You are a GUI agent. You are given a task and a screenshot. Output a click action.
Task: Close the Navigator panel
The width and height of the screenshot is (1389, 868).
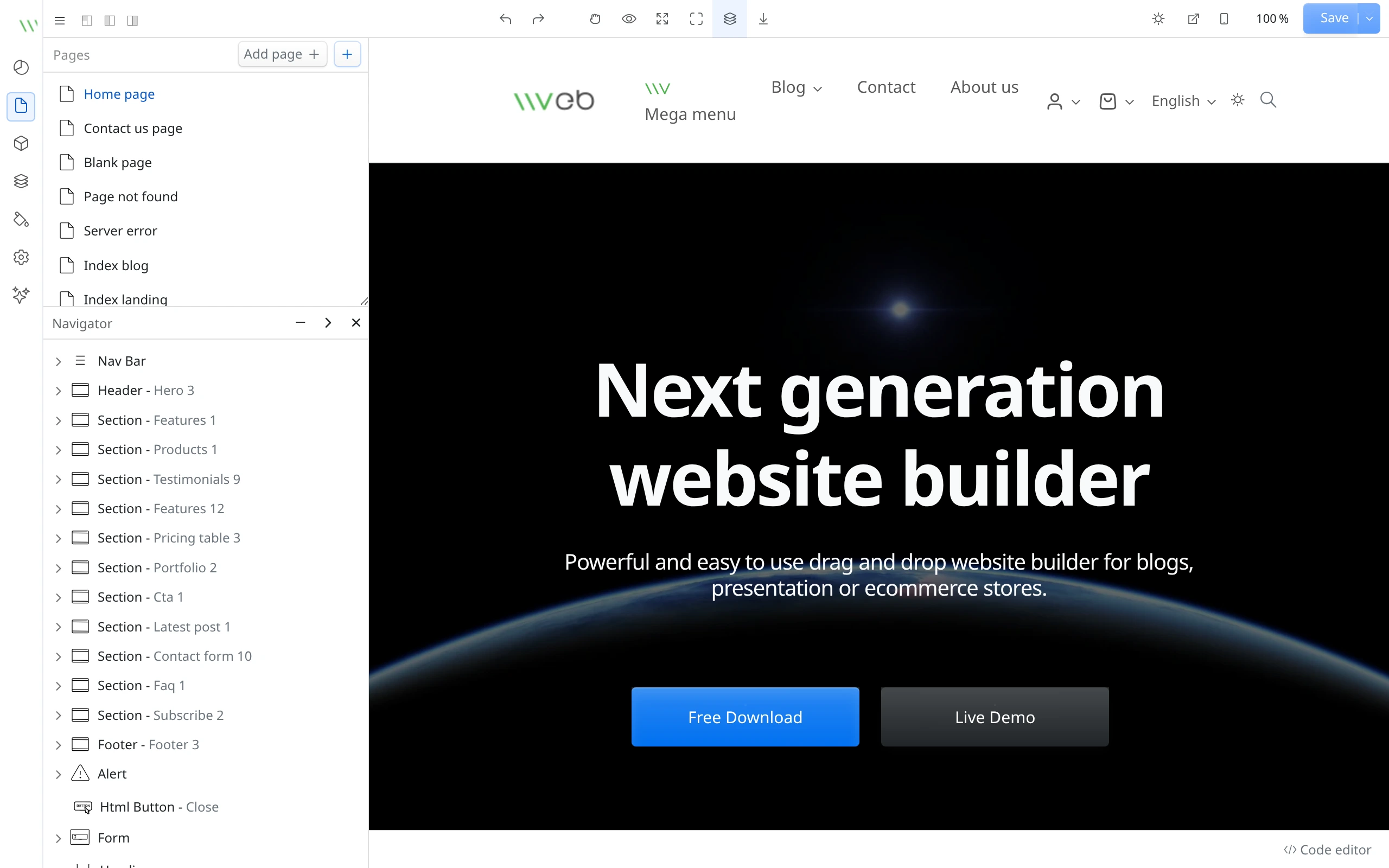[356, 323]
